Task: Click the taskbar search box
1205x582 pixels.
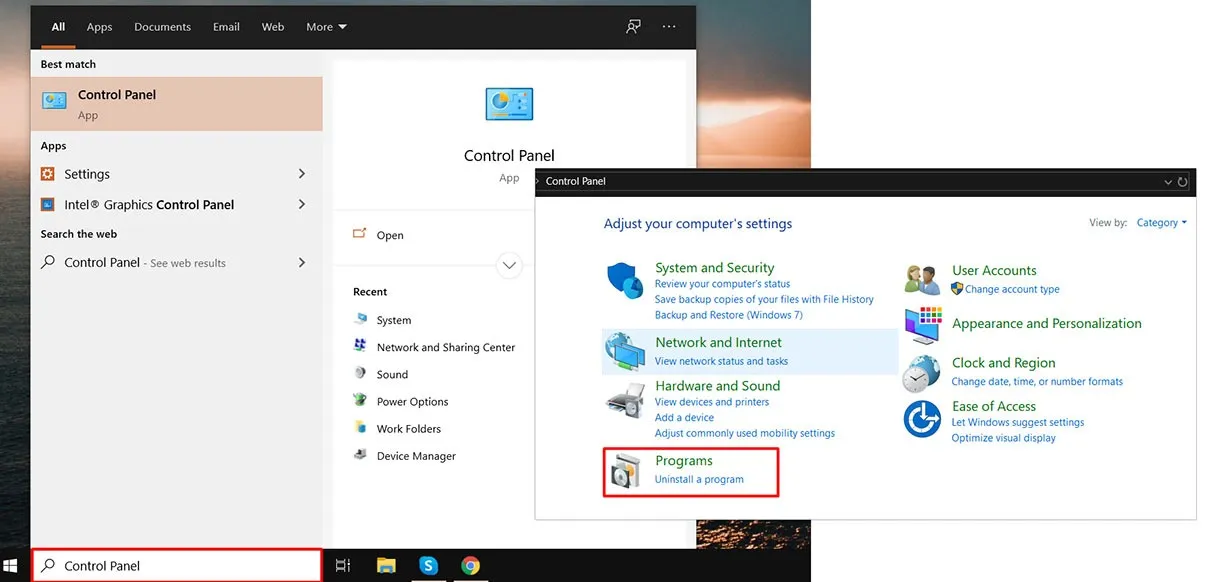Action: pyautogui.click(x=177, y=565)
